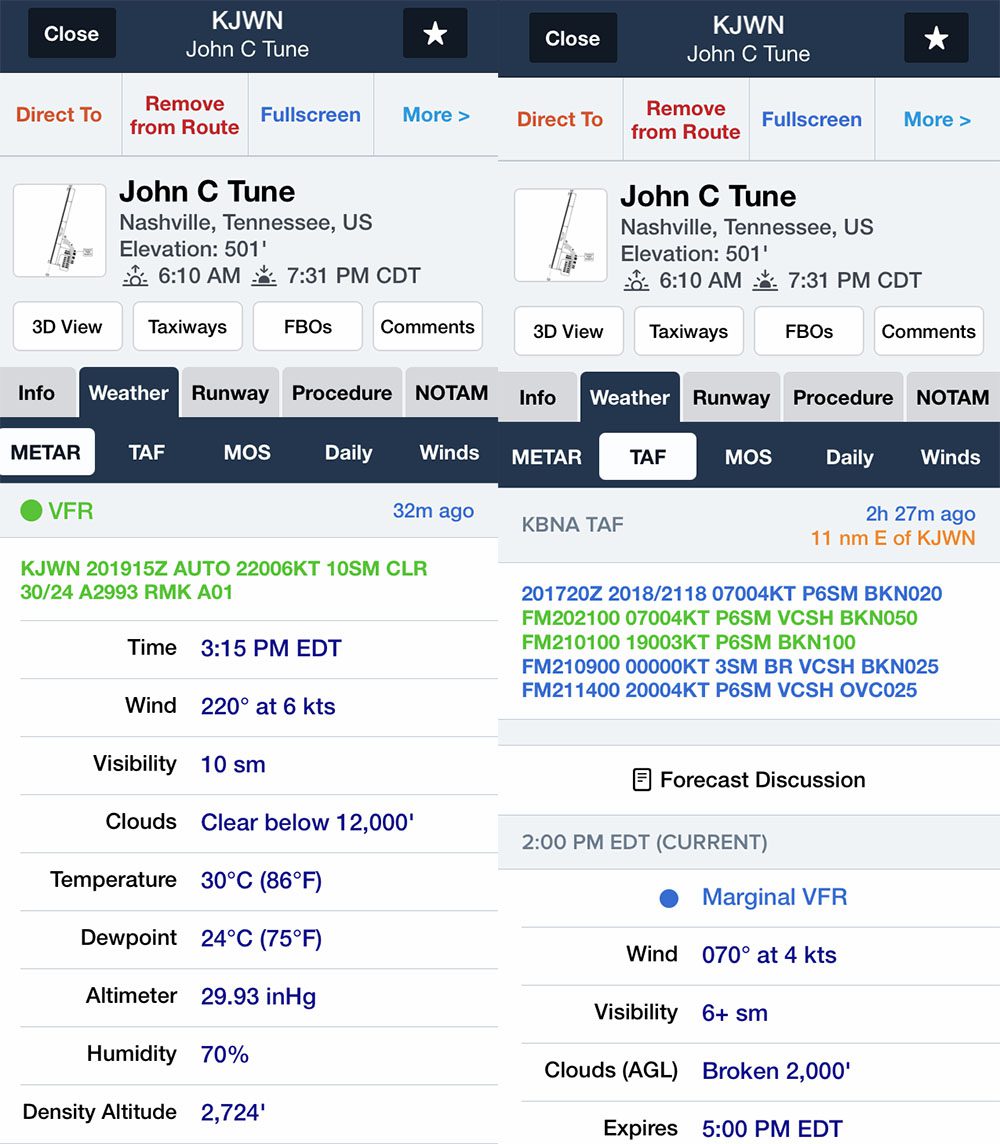1000x1144 pixels.
Task: Tap the sunset icon beside 7:31 PM in right panel
Action: (x=764, y=281)
